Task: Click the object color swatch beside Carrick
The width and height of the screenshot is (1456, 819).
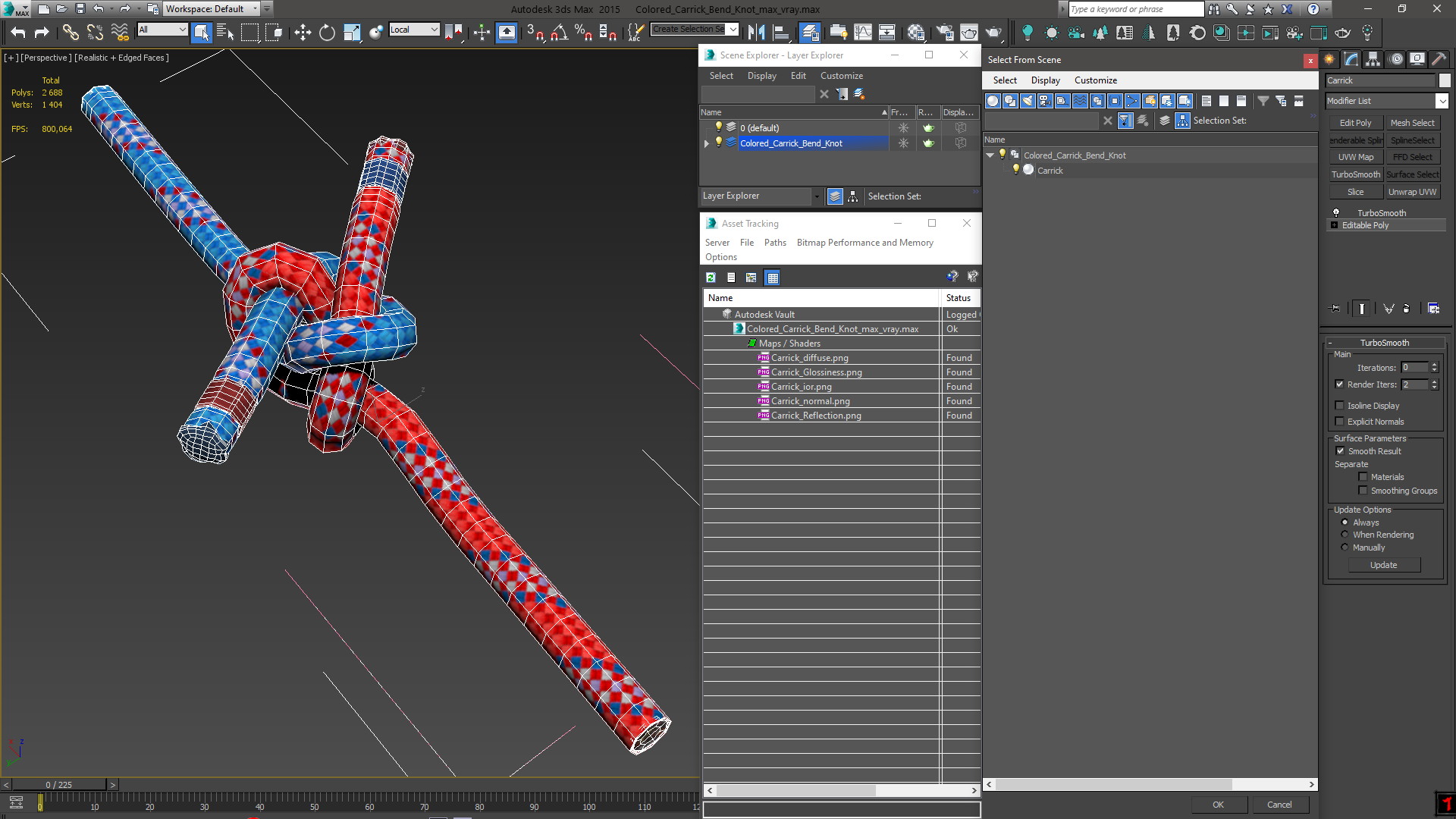Action: point(1444,80)
